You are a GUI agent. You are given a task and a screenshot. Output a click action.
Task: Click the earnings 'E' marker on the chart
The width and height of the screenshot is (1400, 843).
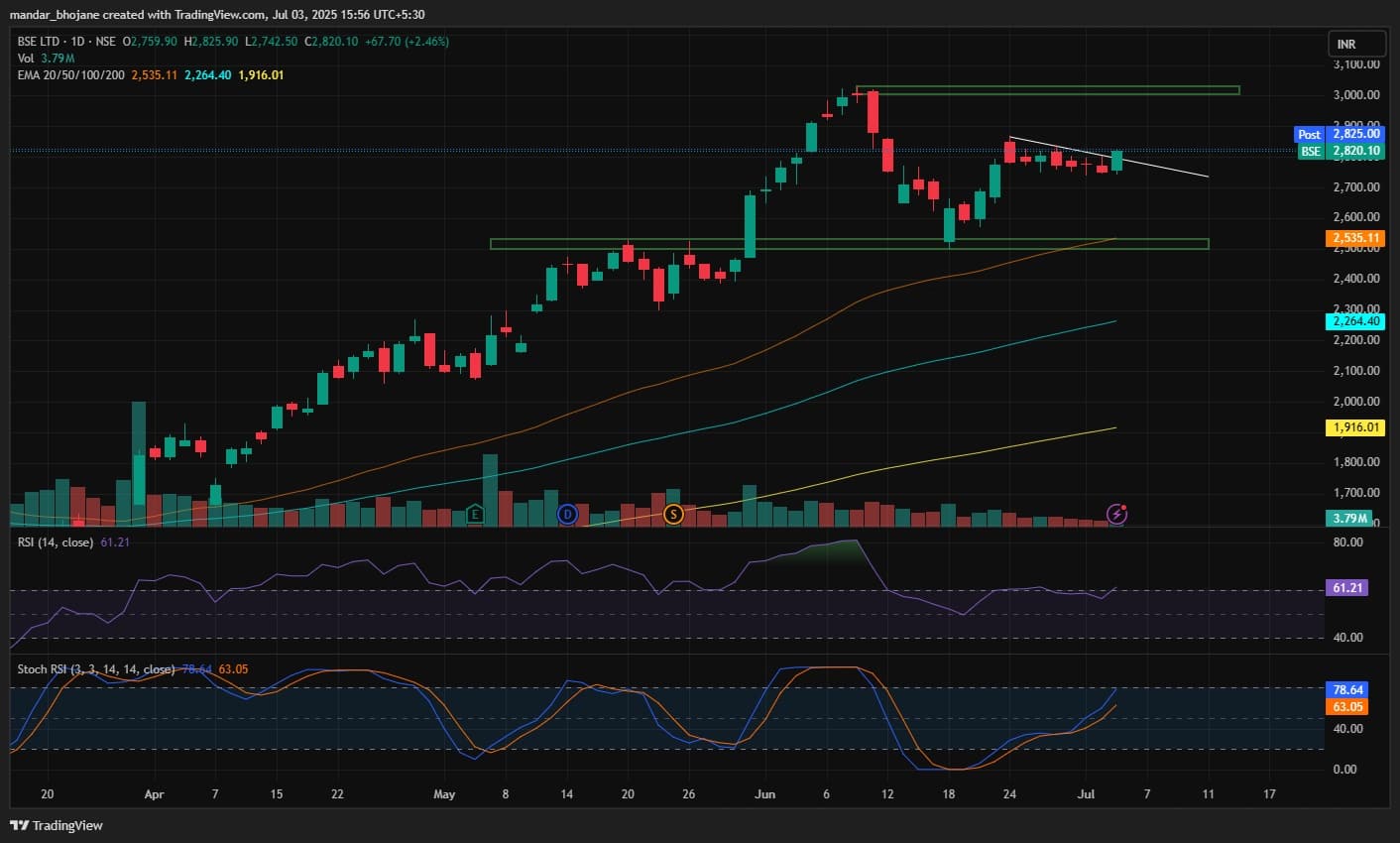point(475,514)
